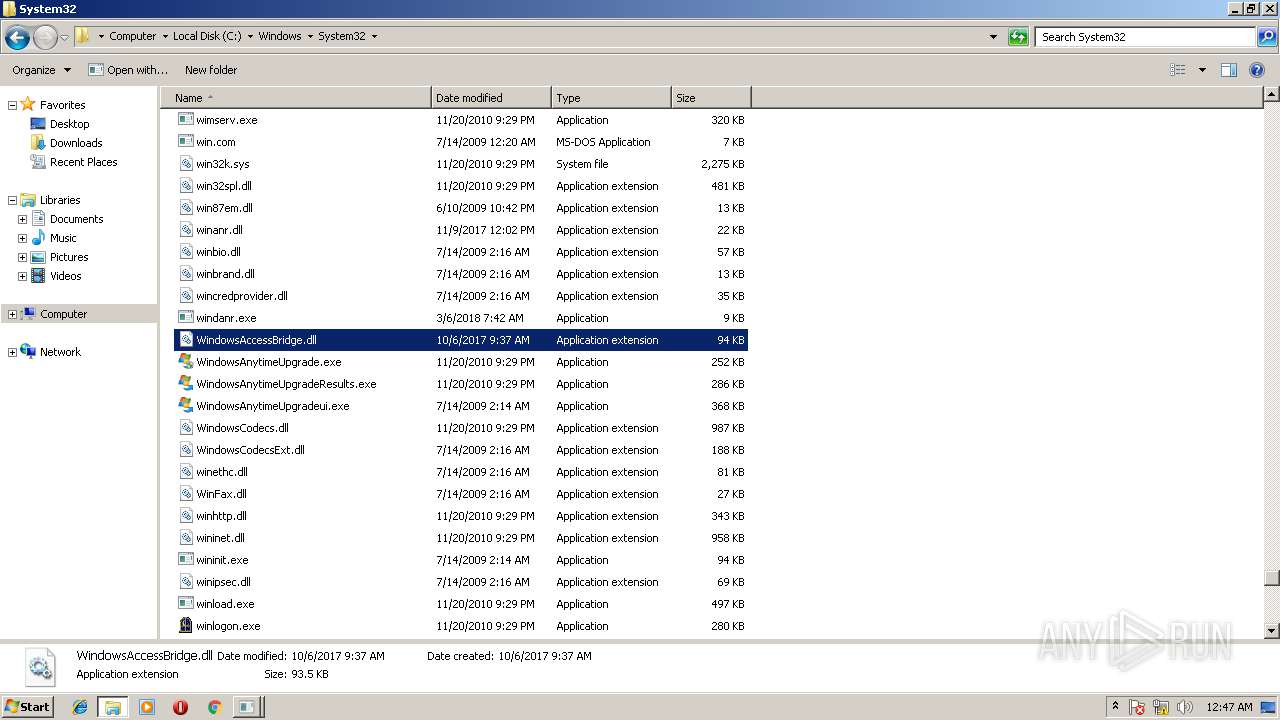
Task: Click vertical scrollbar up arrow
Action: tap(1271, 95)
